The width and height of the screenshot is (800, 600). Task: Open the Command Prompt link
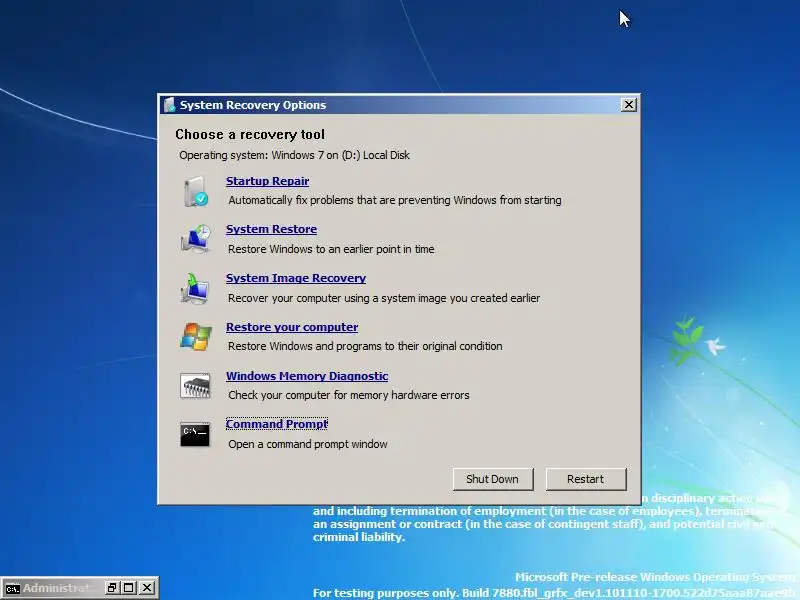point(277,424)
